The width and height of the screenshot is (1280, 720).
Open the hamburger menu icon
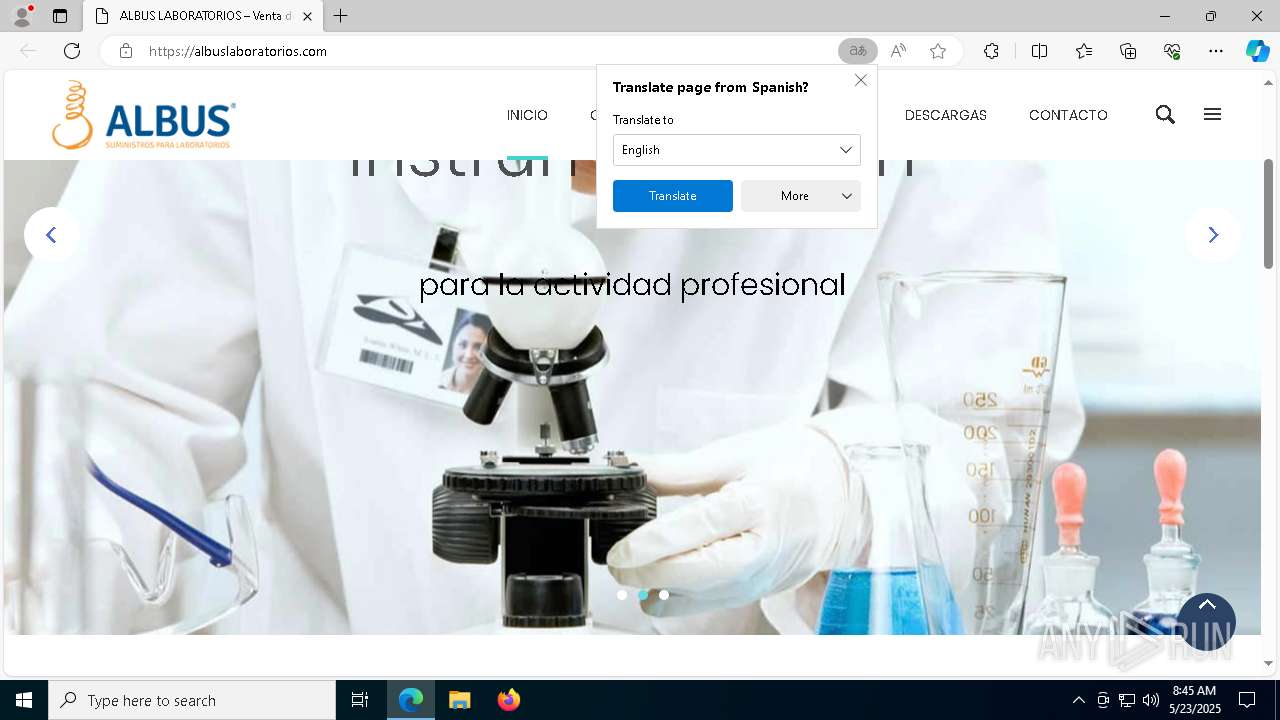click(1213, 115)
